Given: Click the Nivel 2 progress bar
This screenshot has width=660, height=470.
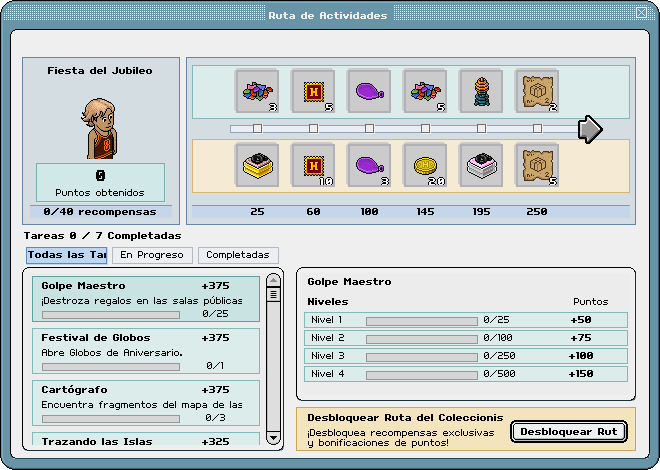Looking at the screenshot, I should pos(421,339).
